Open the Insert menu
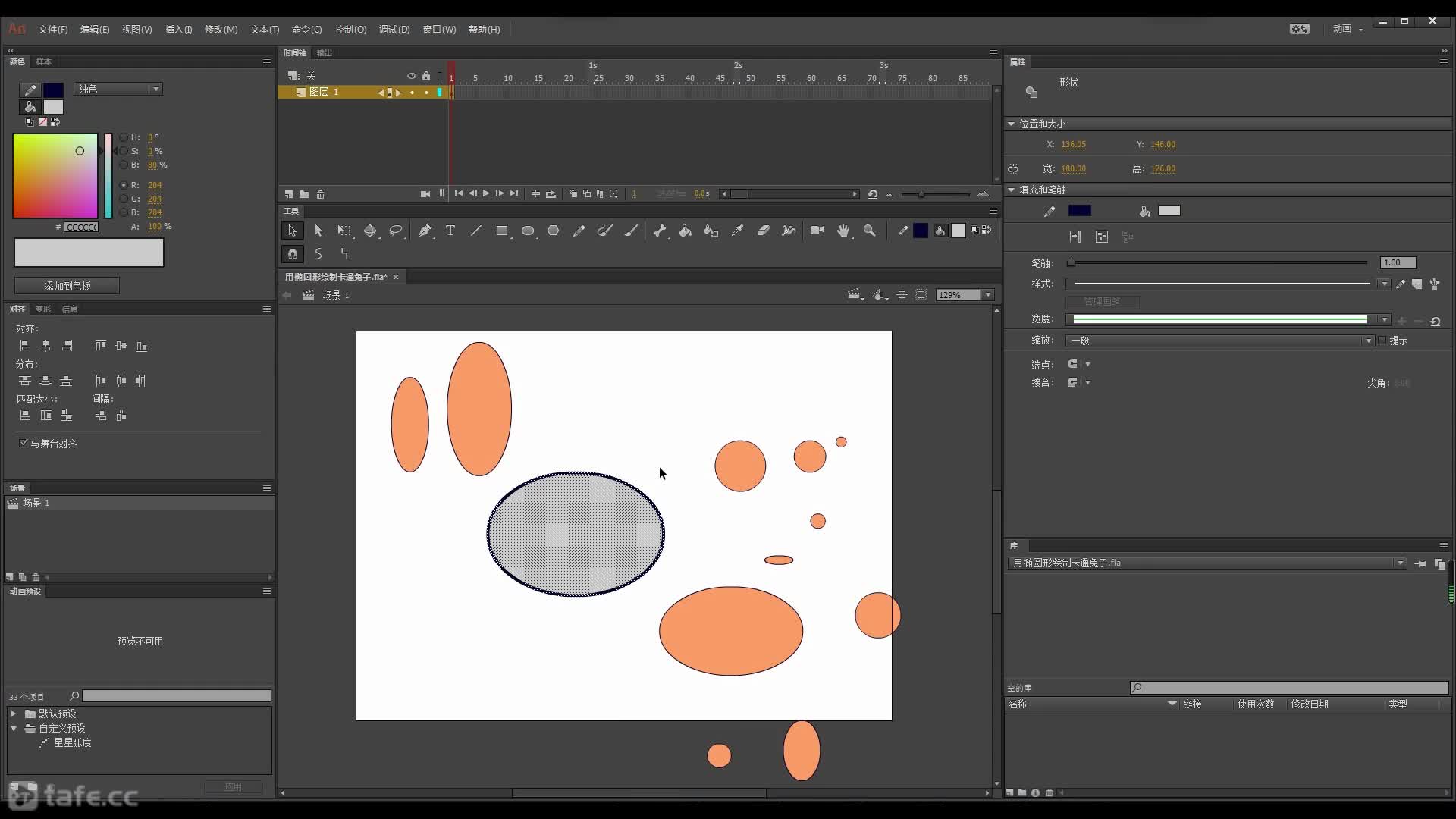 coord(178,30)
